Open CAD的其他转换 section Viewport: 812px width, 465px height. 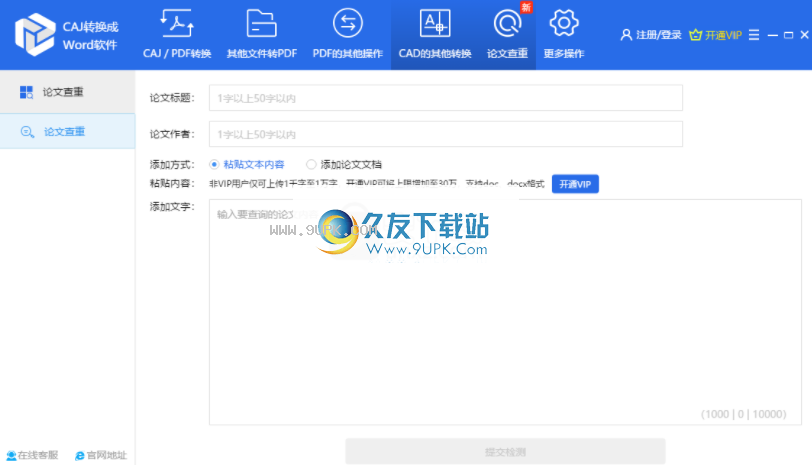click(x=435, y=34)
